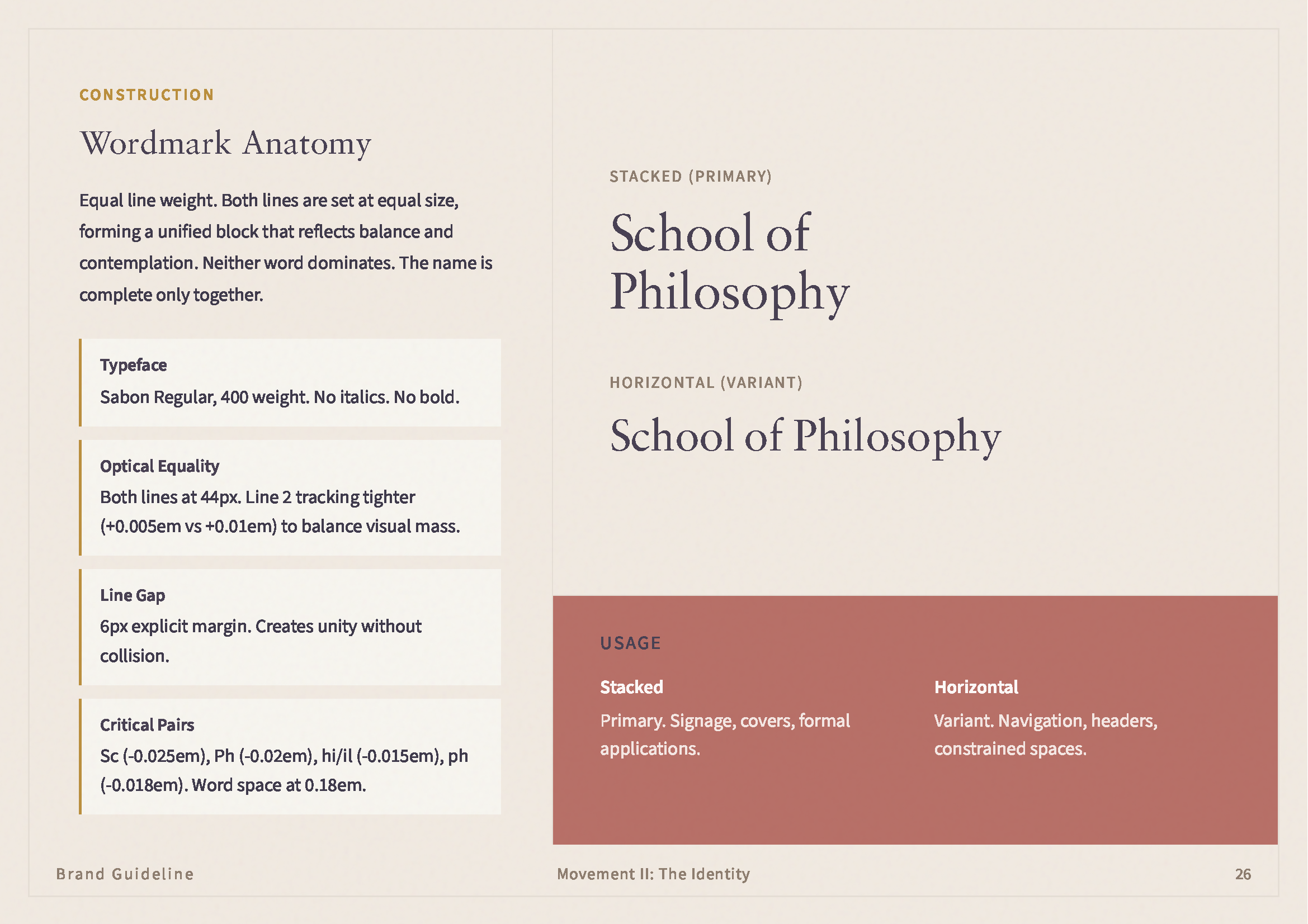
Task: Click the horizontal School of Philosophy wordmark
Action: tap(805, 436)
